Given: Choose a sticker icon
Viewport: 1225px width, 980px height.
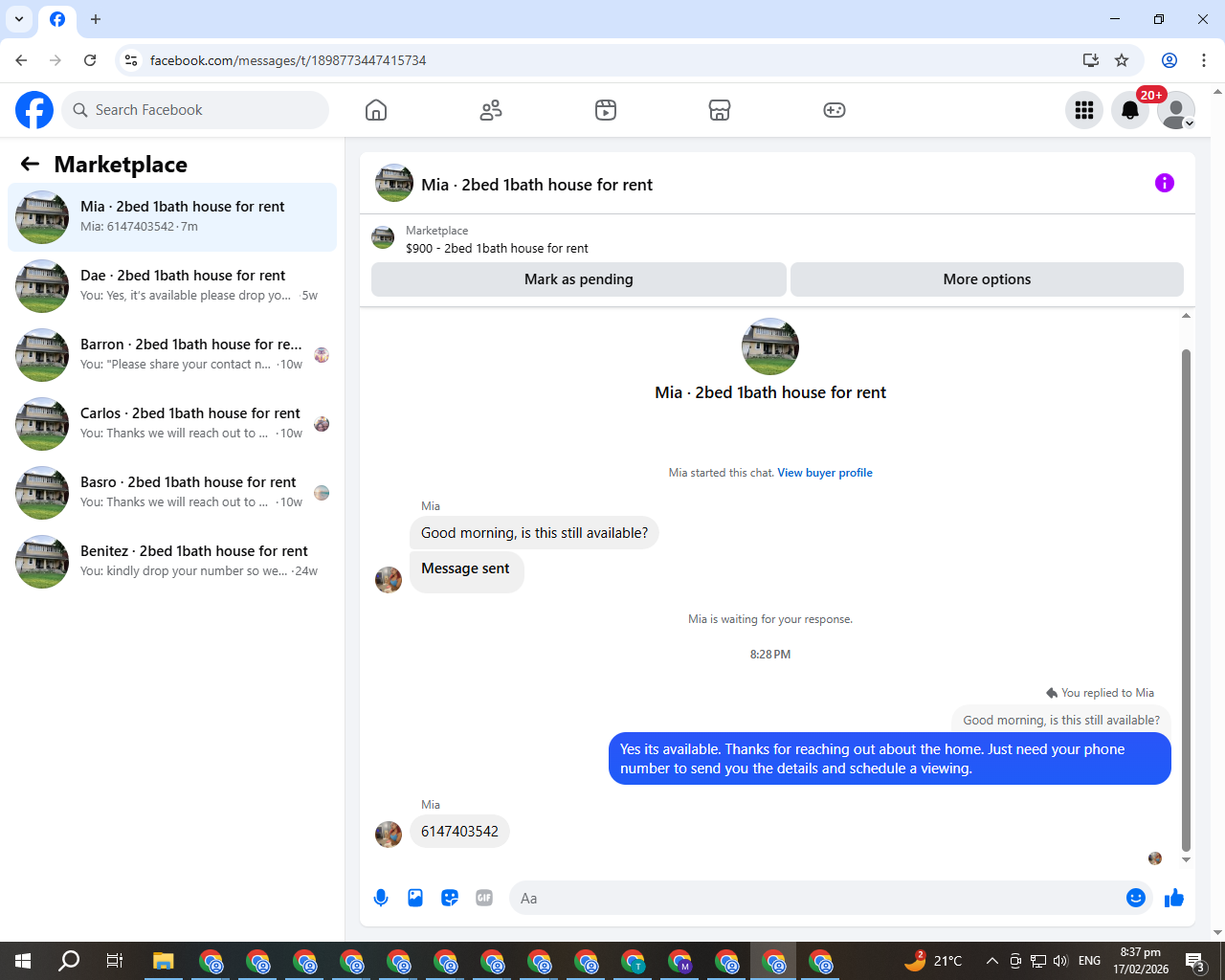Looking at the screenshot, I should [x=450, y=898].
